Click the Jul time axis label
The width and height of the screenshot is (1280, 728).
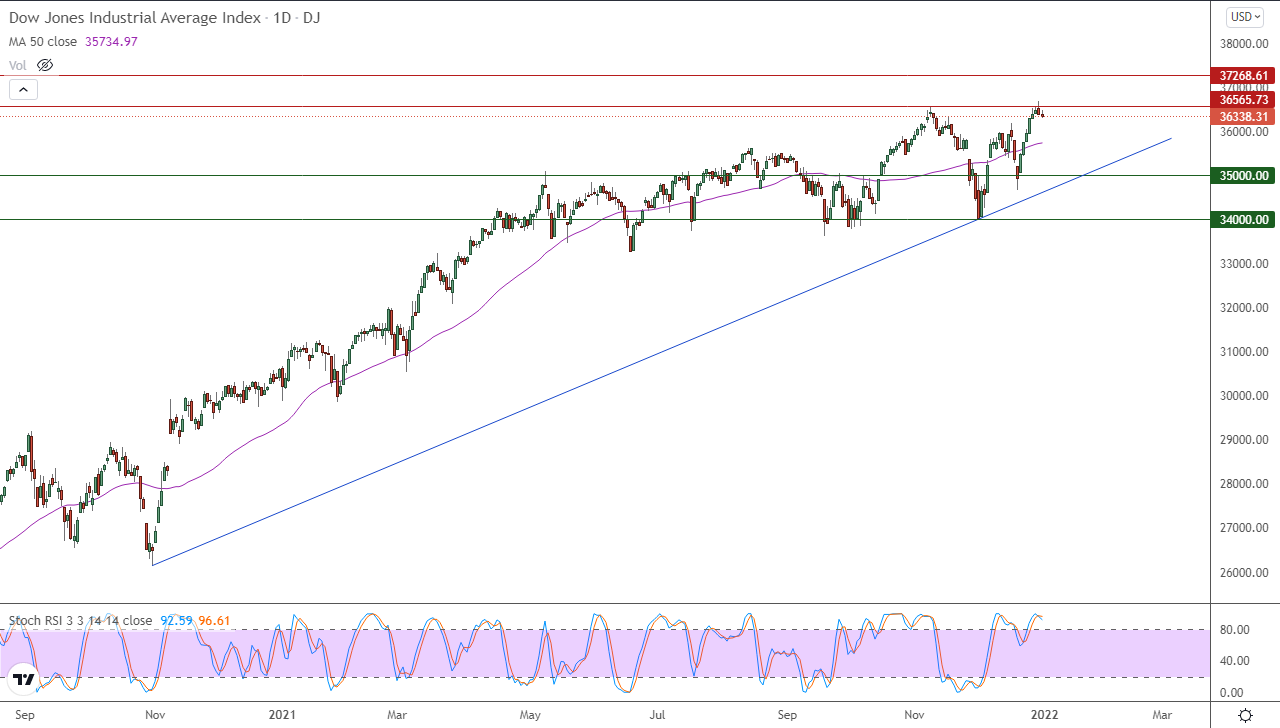coord(658,715)
